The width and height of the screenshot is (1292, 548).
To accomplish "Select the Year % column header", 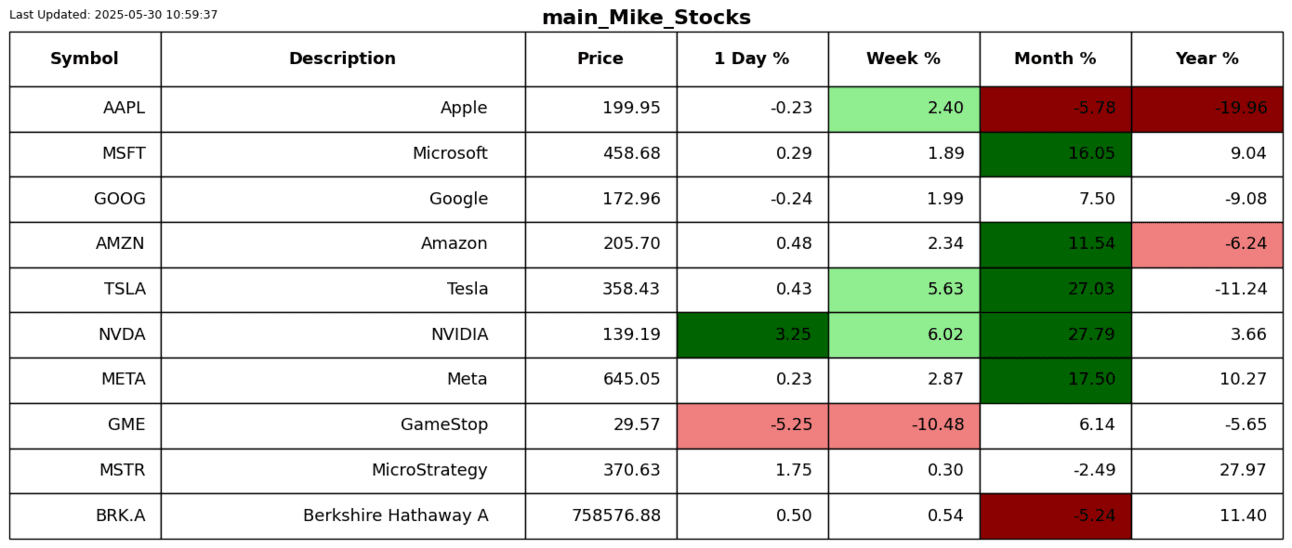I will coord(1206,59).
